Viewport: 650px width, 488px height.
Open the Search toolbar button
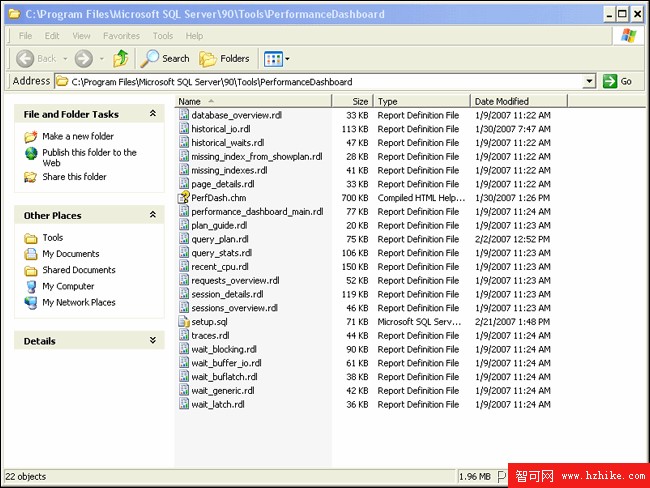point(165,58)
